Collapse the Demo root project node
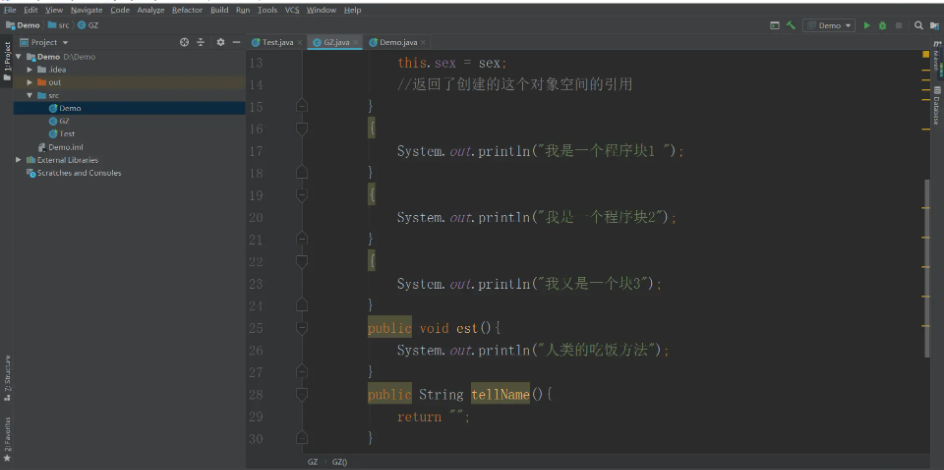Screen dimensions: 944x470 (x=18, y=57)
